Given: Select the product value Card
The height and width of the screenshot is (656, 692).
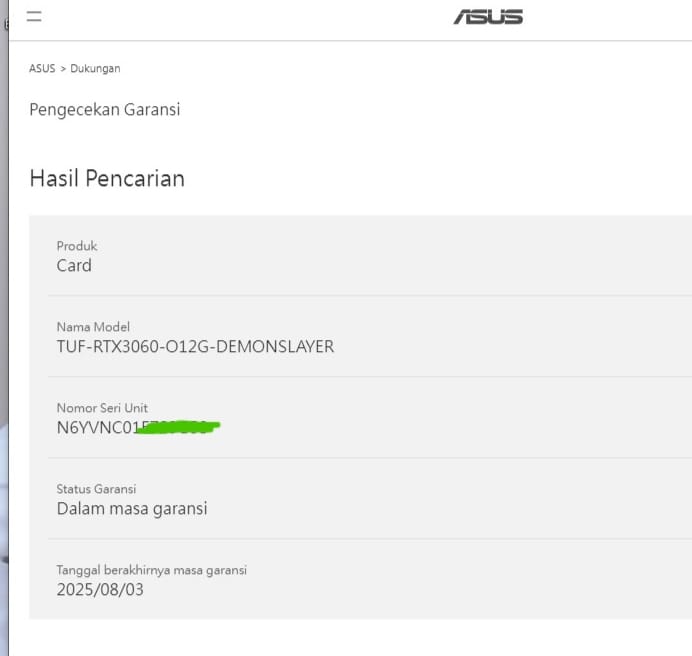Looking at the screenshot, I should tap(74, 265).
